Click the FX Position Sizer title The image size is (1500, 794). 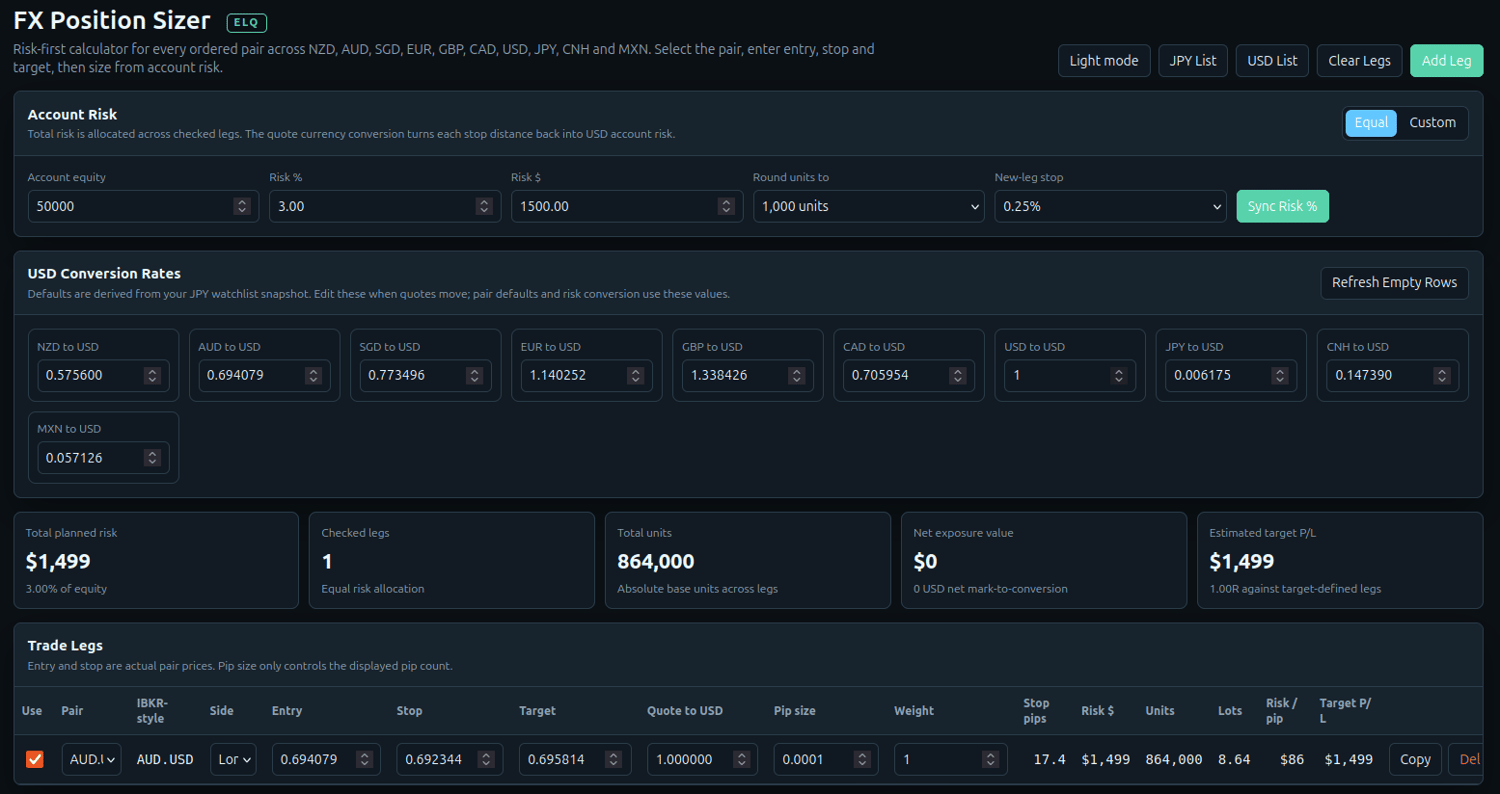point(112,21)
